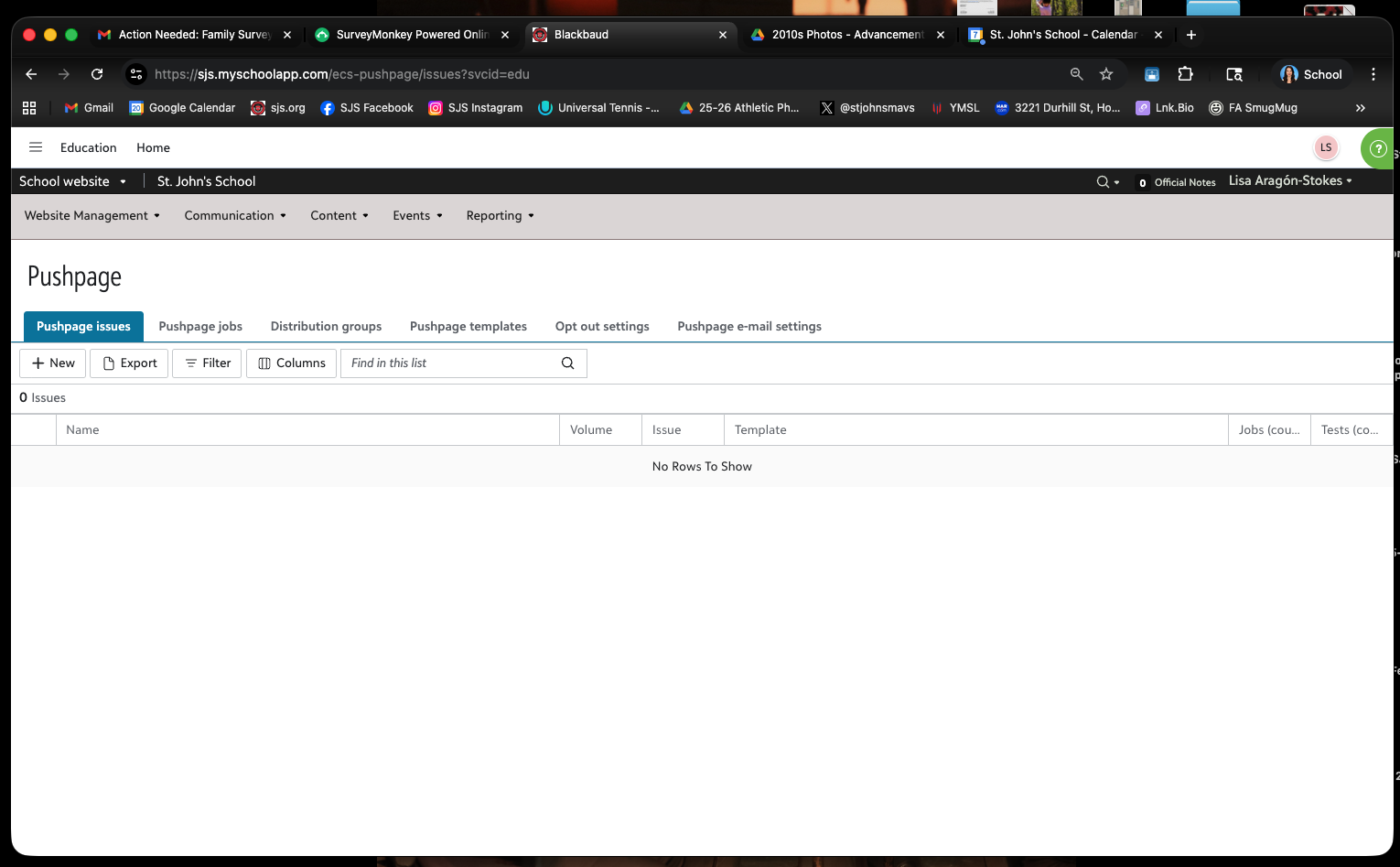Open the SJS Facebook bookmark

tap(367, 108)
